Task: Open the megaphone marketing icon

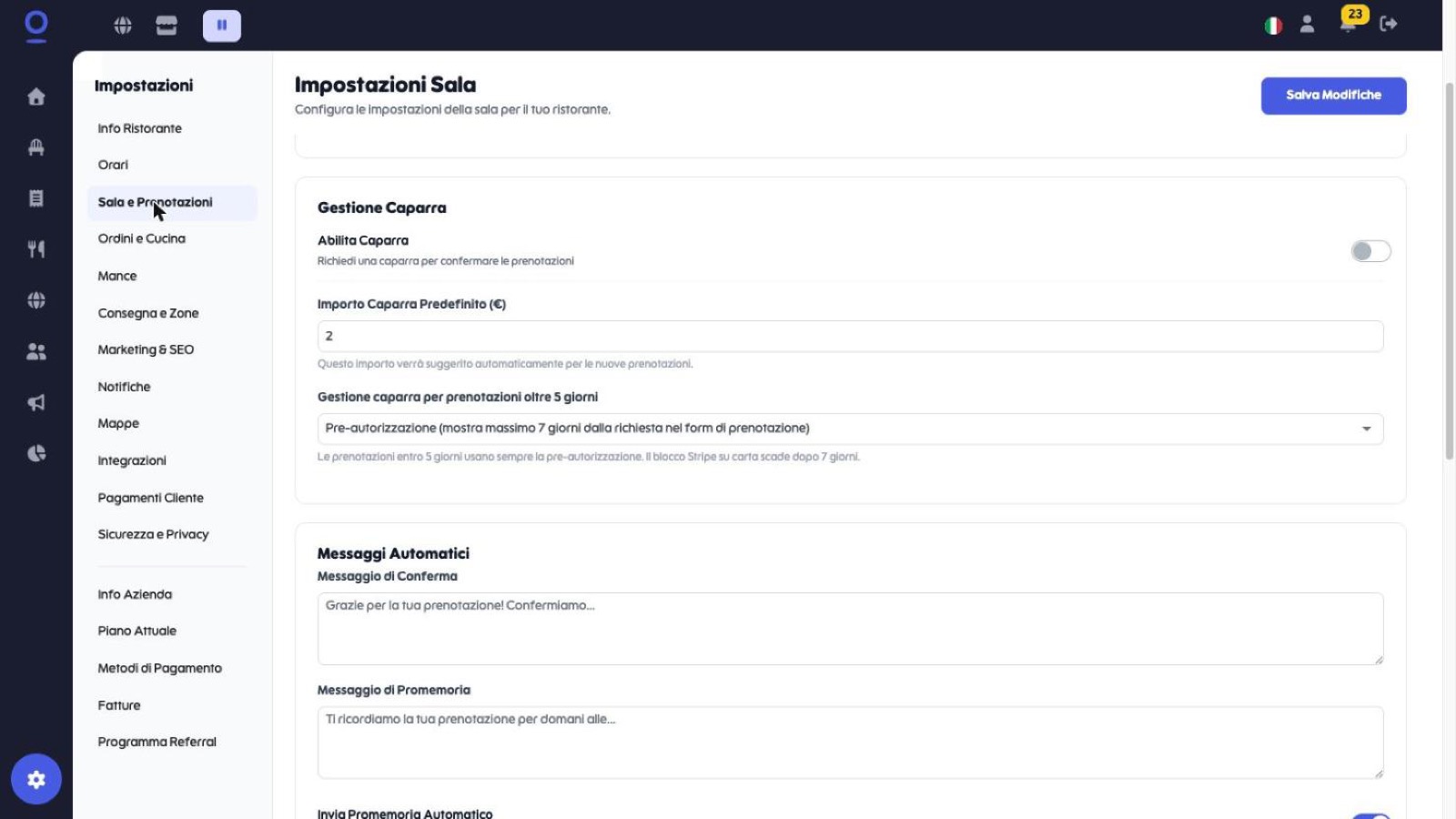Action: point(36,402)
